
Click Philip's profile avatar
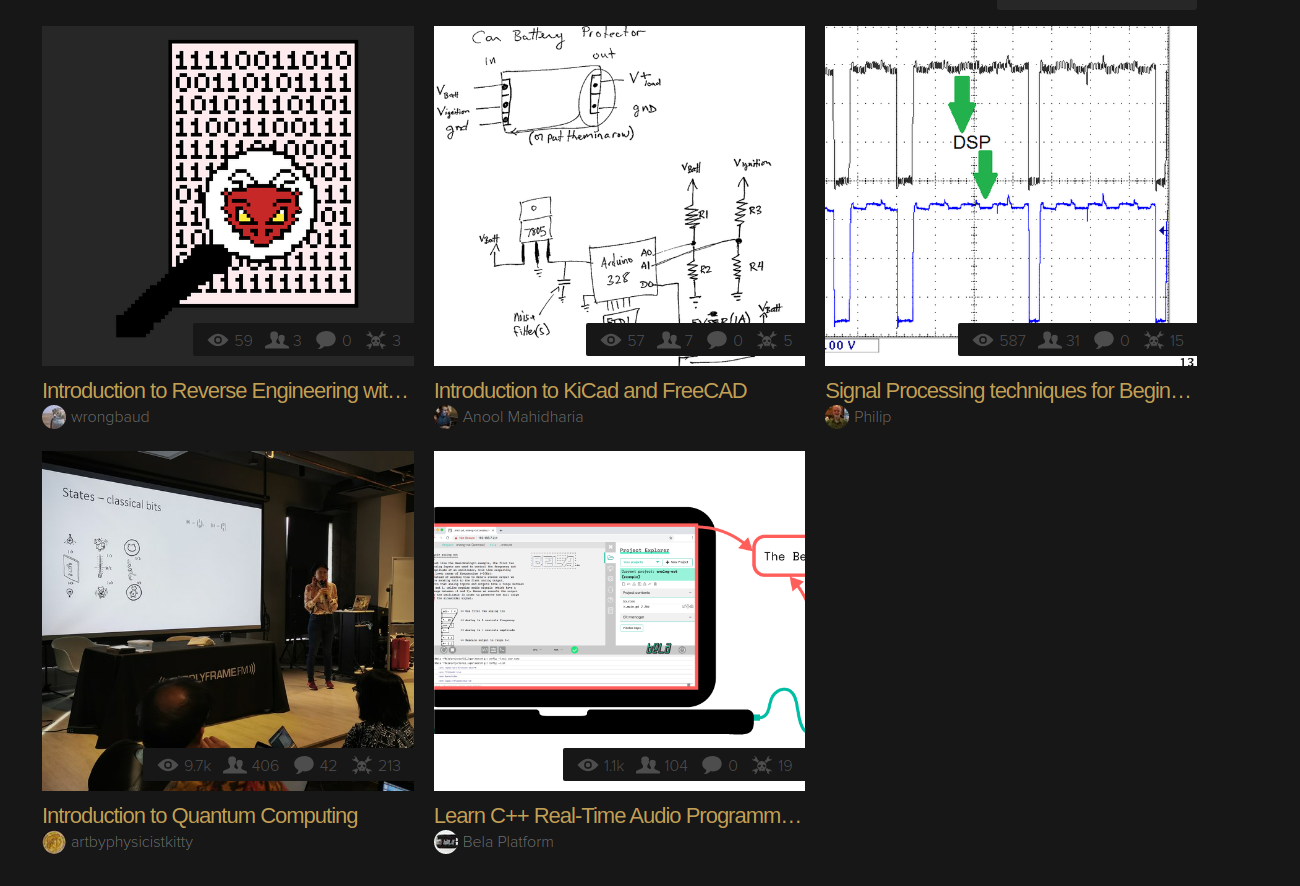coord(837,417)
